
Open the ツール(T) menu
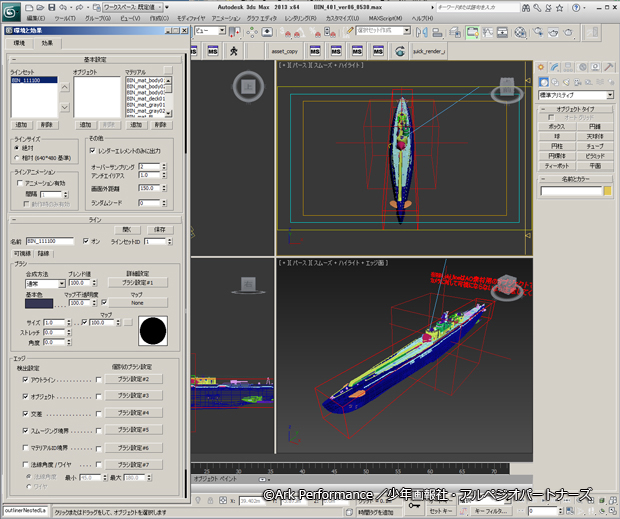(65, 18)
